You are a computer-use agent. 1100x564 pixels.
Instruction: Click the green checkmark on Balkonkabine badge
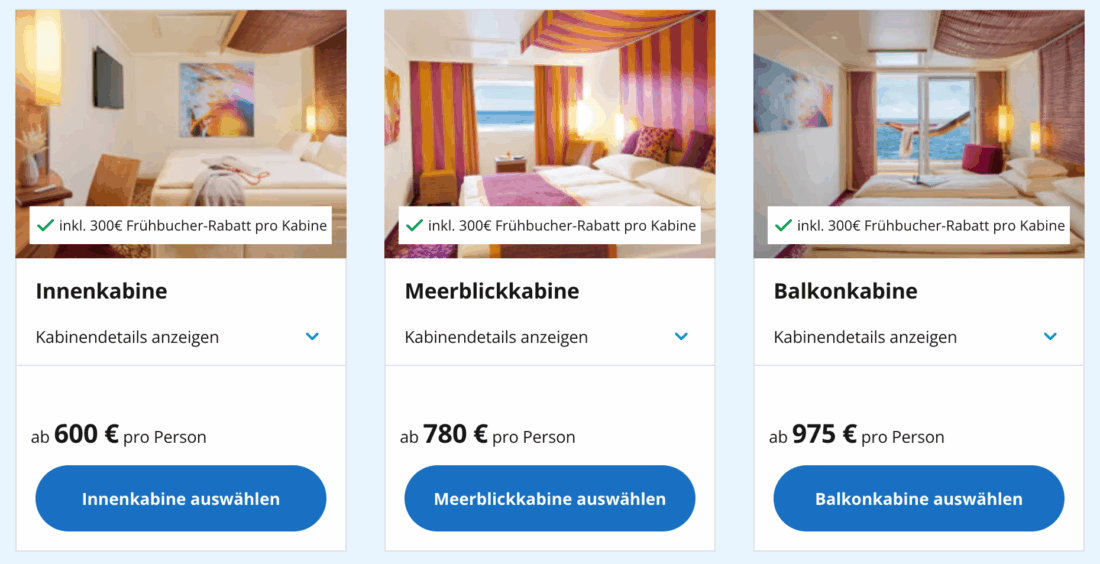pos(783,226)
